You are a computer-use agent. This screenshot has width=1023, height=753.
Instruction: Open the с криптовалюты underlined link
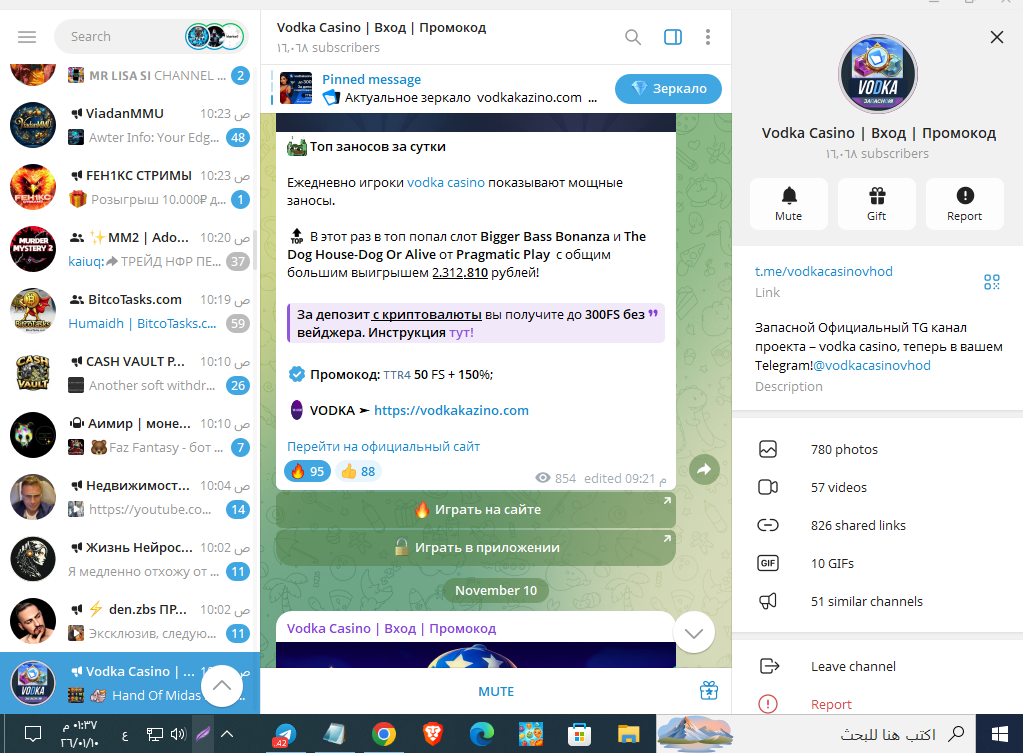click(427, 315)
